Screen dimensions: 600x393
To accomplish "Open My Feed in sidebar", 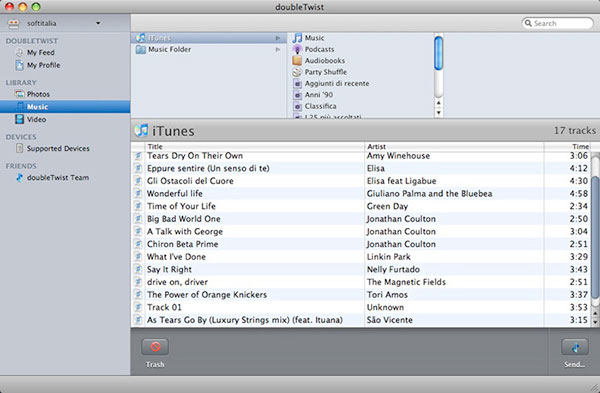I will [41, 52].
